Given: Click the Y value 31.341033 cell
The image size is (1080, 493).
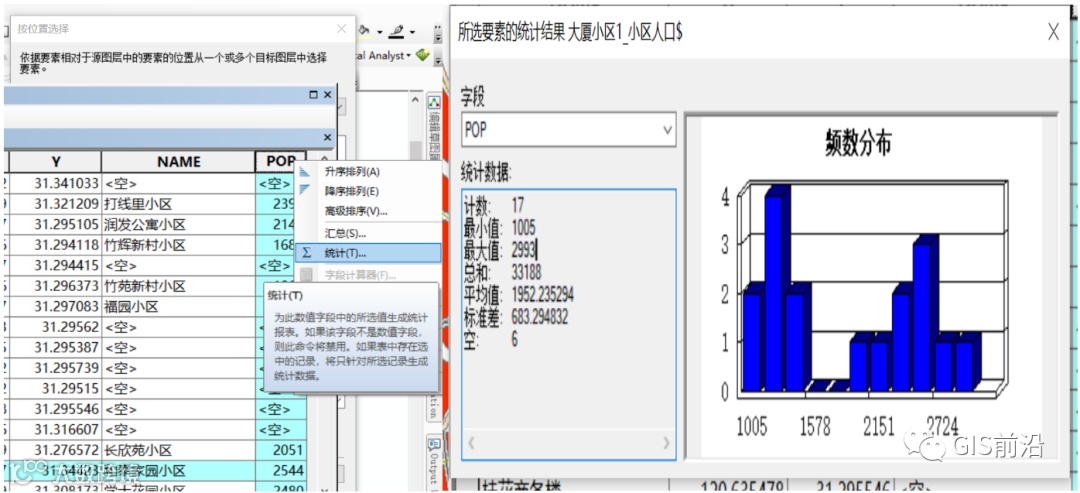Looking at the screenshot, I should pos(55,183).
